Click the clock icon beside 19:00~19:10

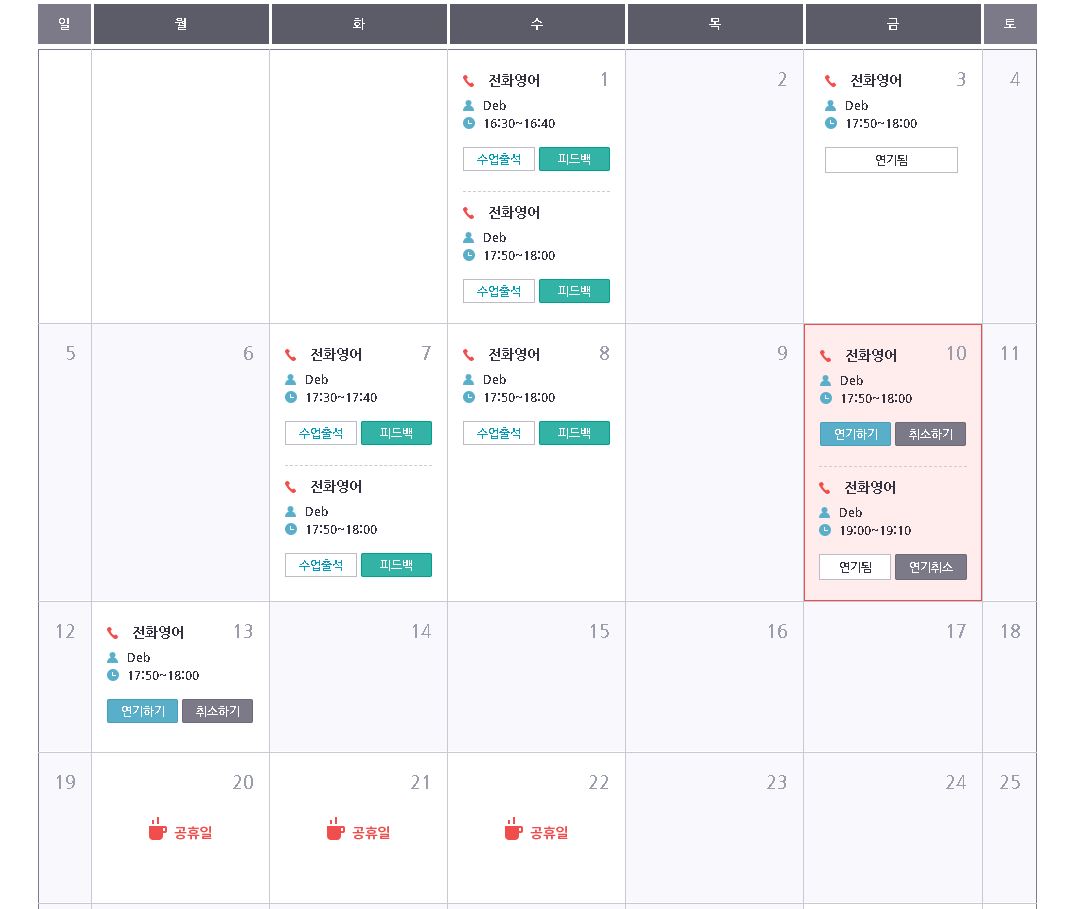click(825, 530)
